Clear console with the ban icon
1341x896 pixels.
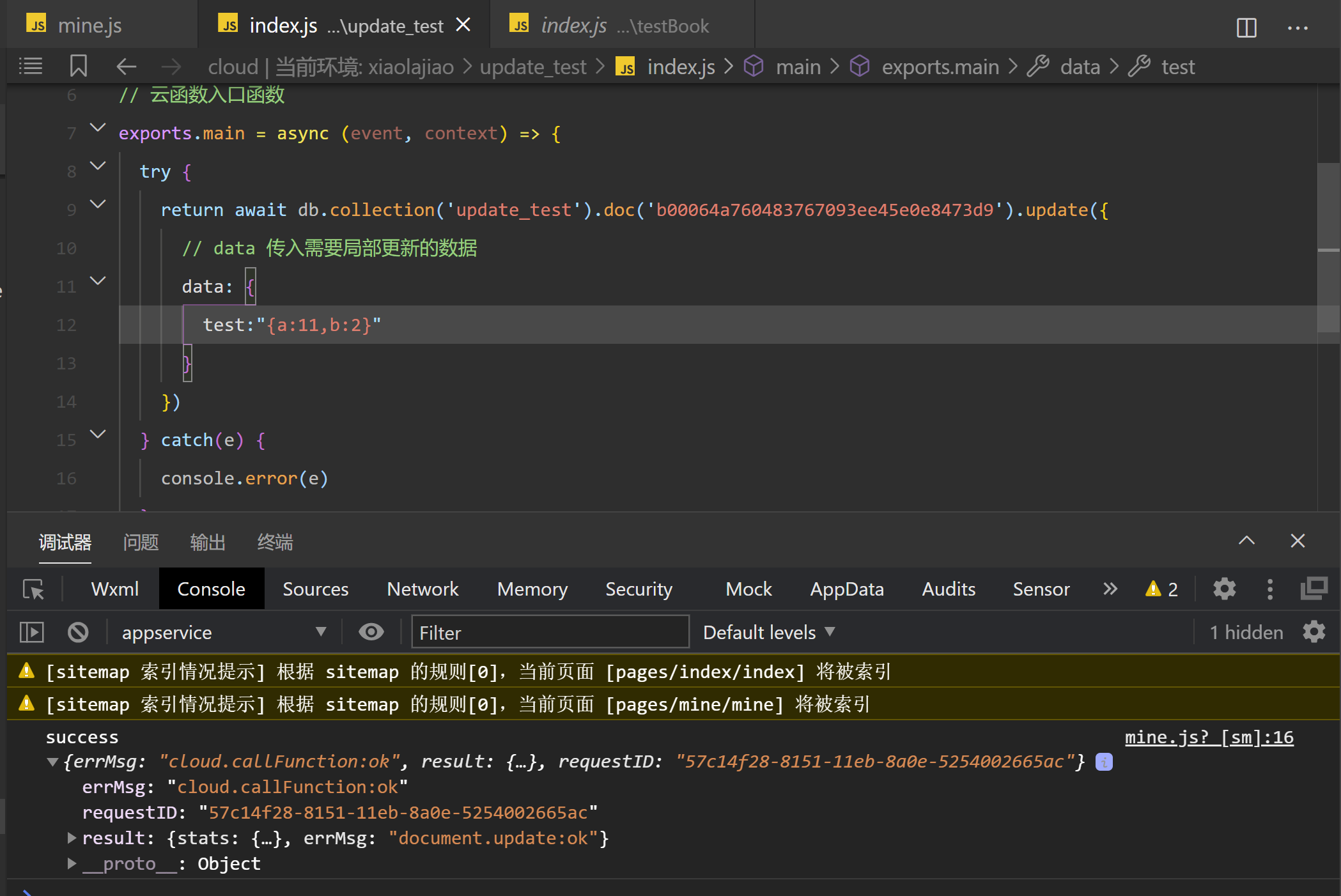tap(78, 632)
